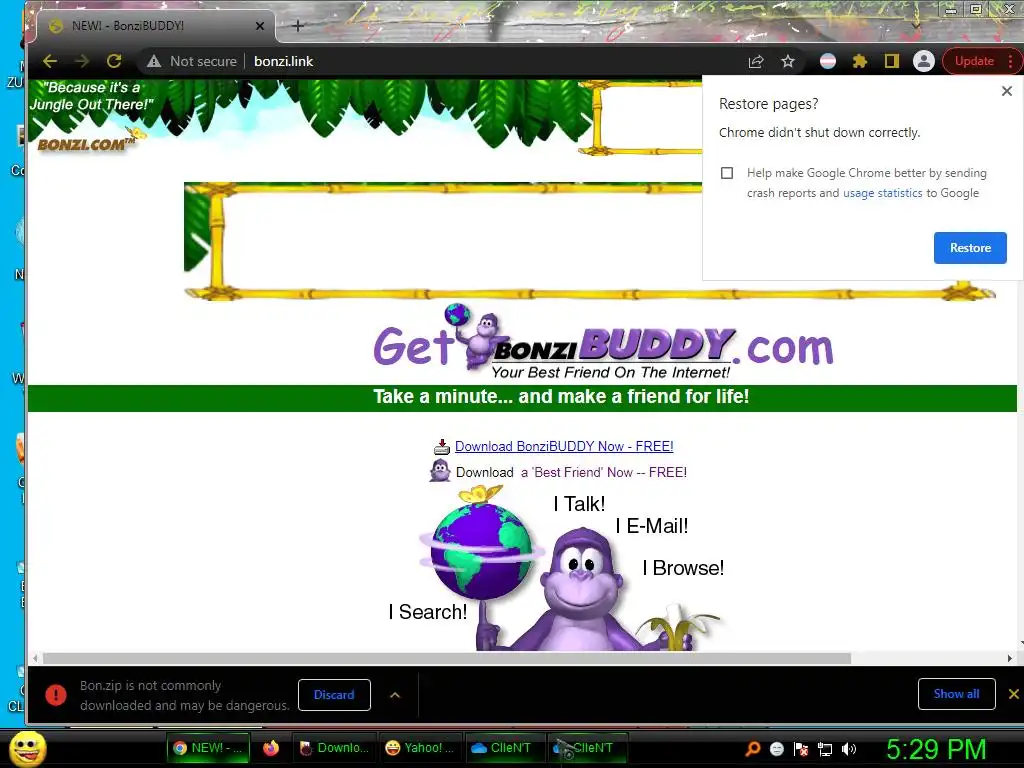Click Download BonziBUDDY Now - FREE! link
This screenshot has height=768, width=1024.
[564, 447]
